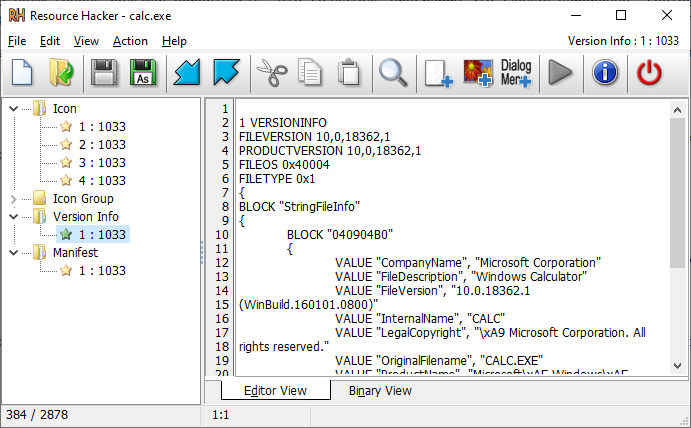
Task: Collapse the Manifest tree node
Action: click(x=14, y=253)
